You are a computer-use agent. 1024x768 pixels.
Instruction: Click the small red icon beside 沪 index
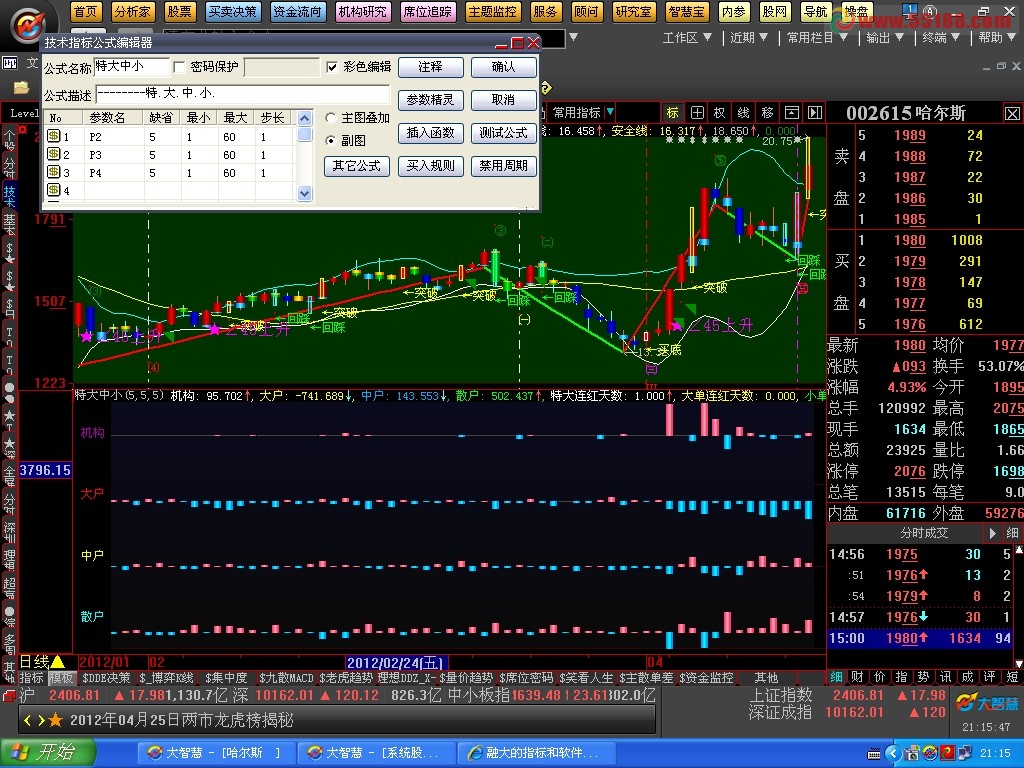9,696
